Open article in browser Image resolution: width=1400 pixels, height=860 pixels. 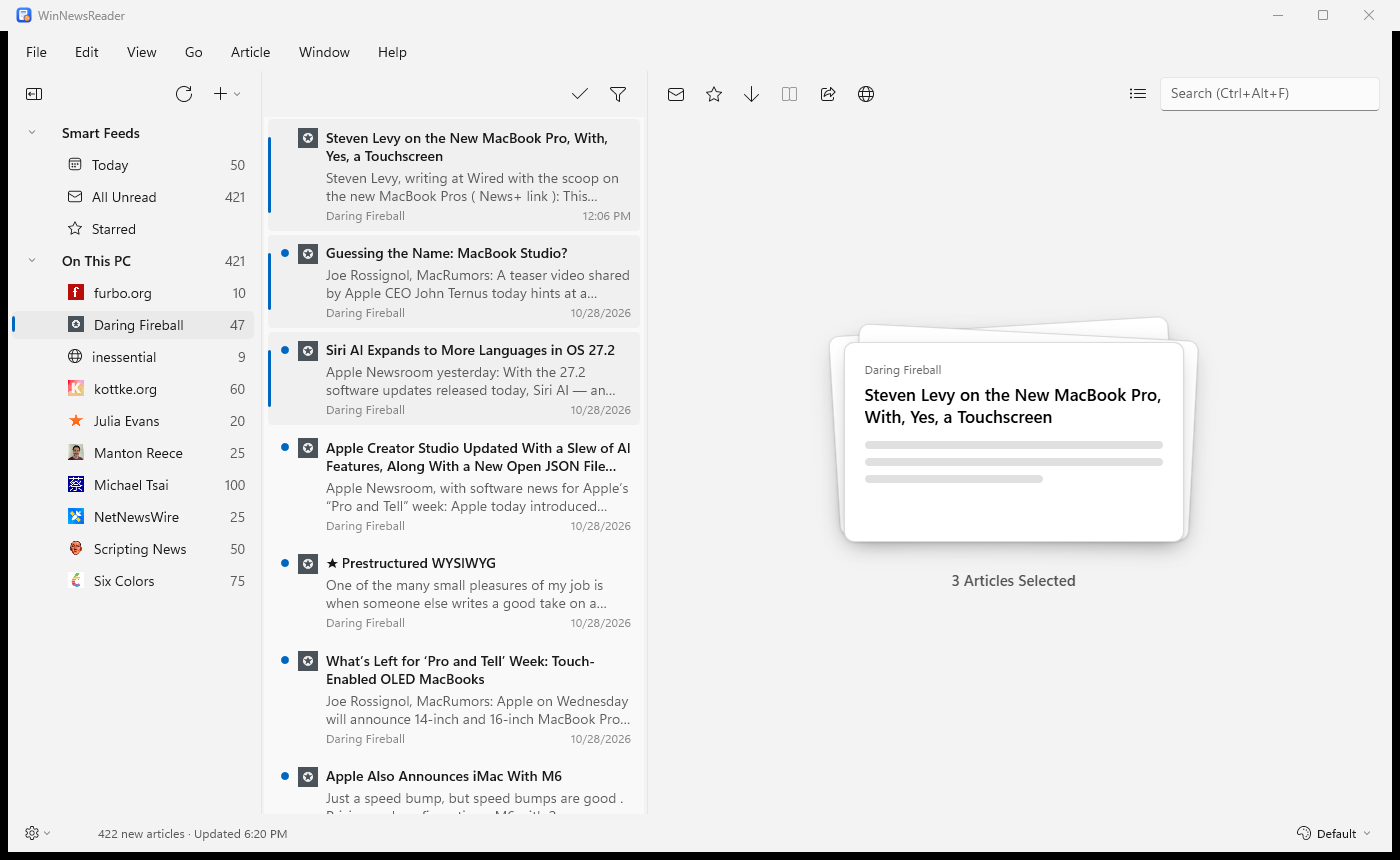(x=866, y=94)
